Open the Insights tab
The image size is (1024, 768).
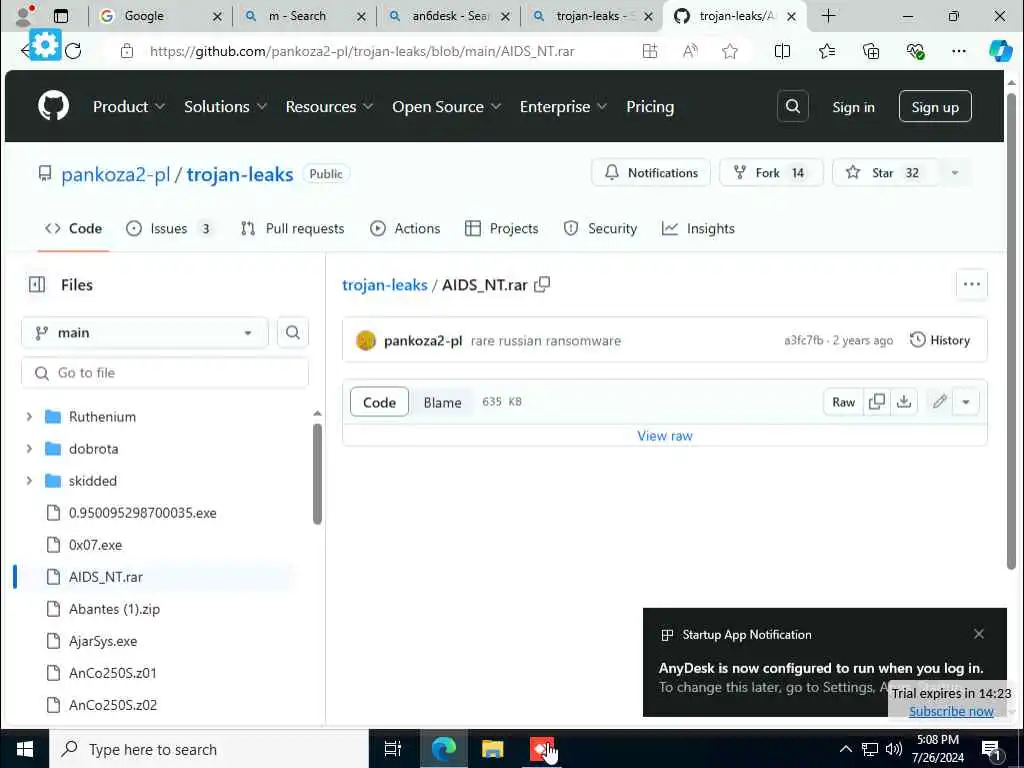tap(698, 228)
